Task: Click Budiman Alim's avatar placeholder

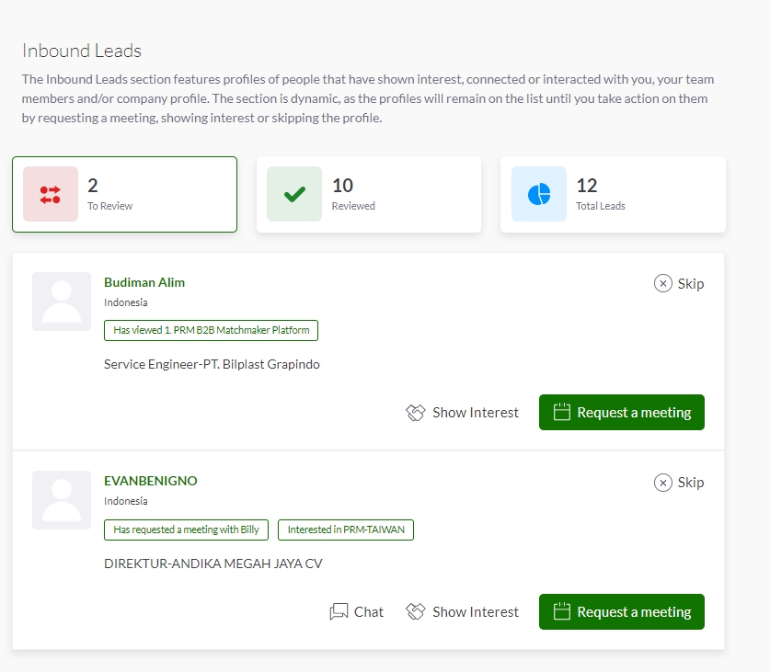Action: click(x=61, y=301)
